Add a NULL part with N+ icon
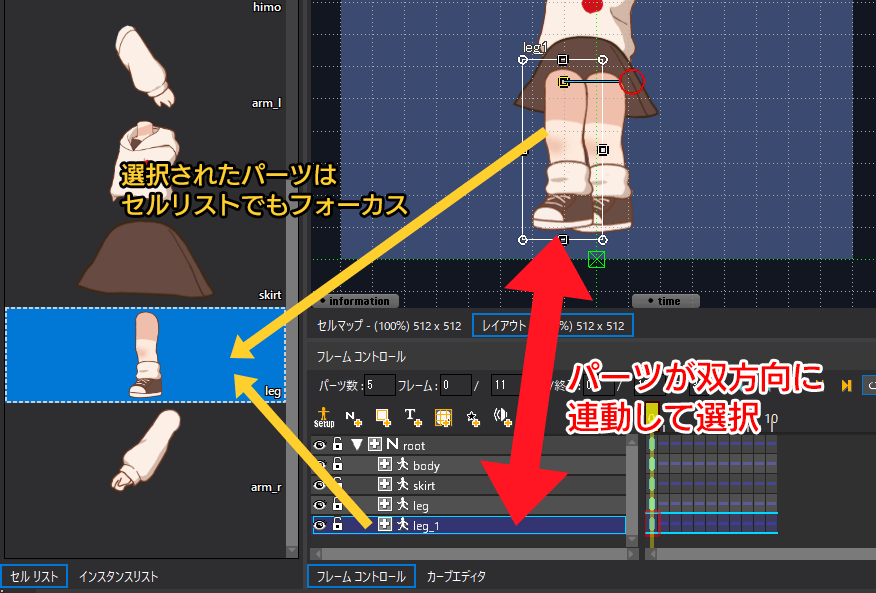 [353, 418]
